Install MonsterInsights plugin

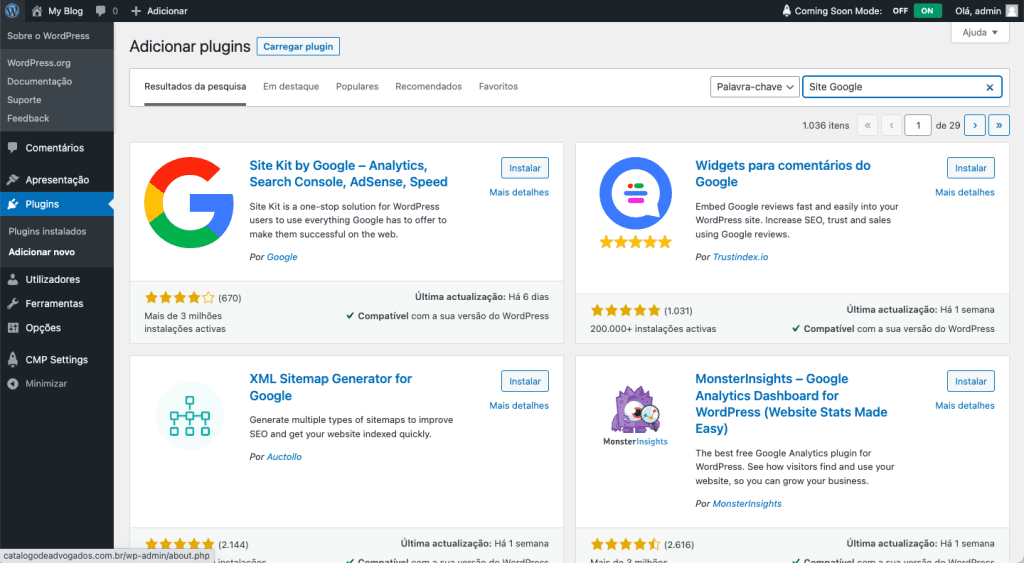click(971, 381)
